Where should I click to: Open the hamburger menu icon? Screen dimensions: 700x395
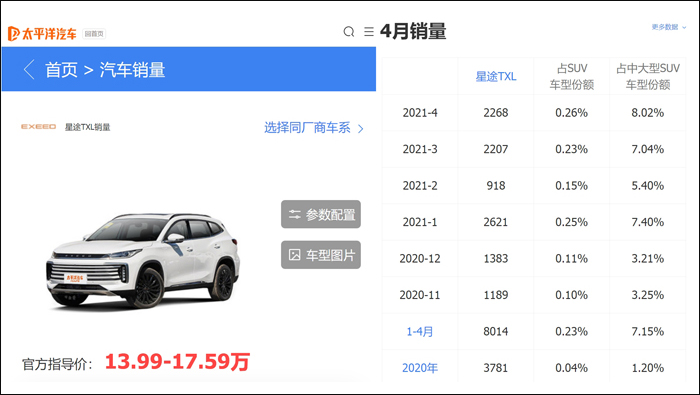pyautogui.click(x=369, y=32)
